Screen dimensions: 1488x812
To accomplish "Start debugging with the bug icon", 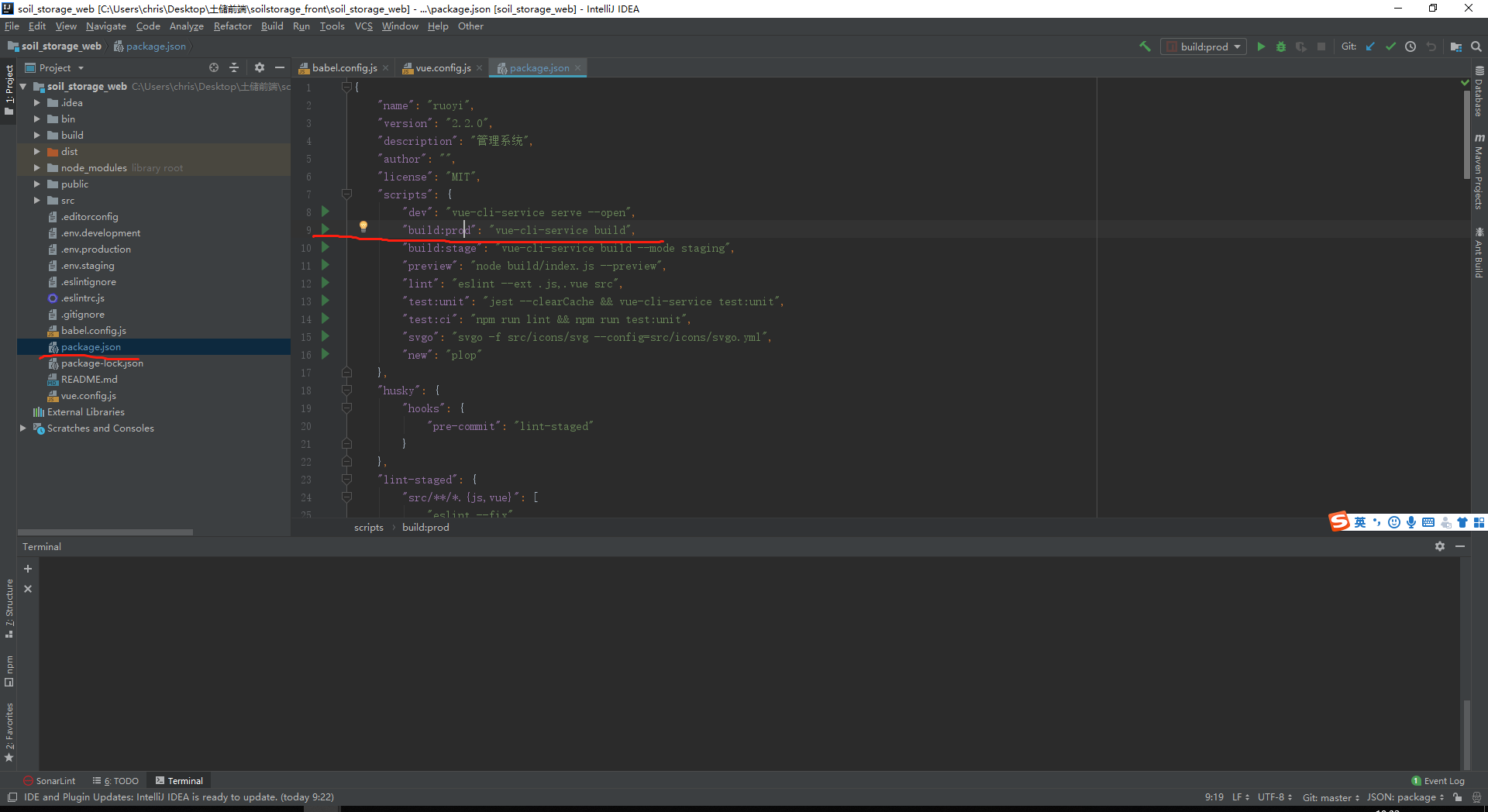I will tap(1281, 46).
